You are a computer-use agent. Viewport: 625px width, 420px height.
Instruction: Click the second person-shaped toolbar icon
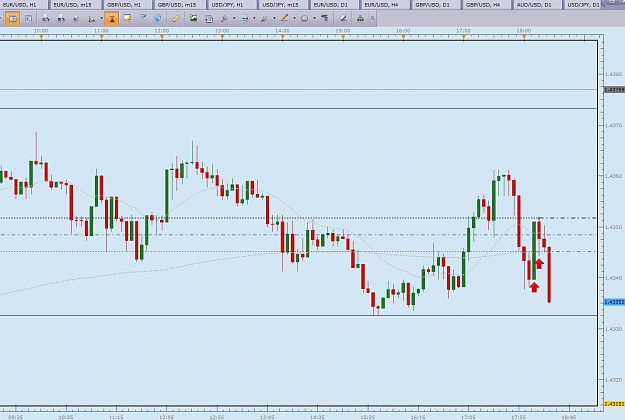[61, 19]
